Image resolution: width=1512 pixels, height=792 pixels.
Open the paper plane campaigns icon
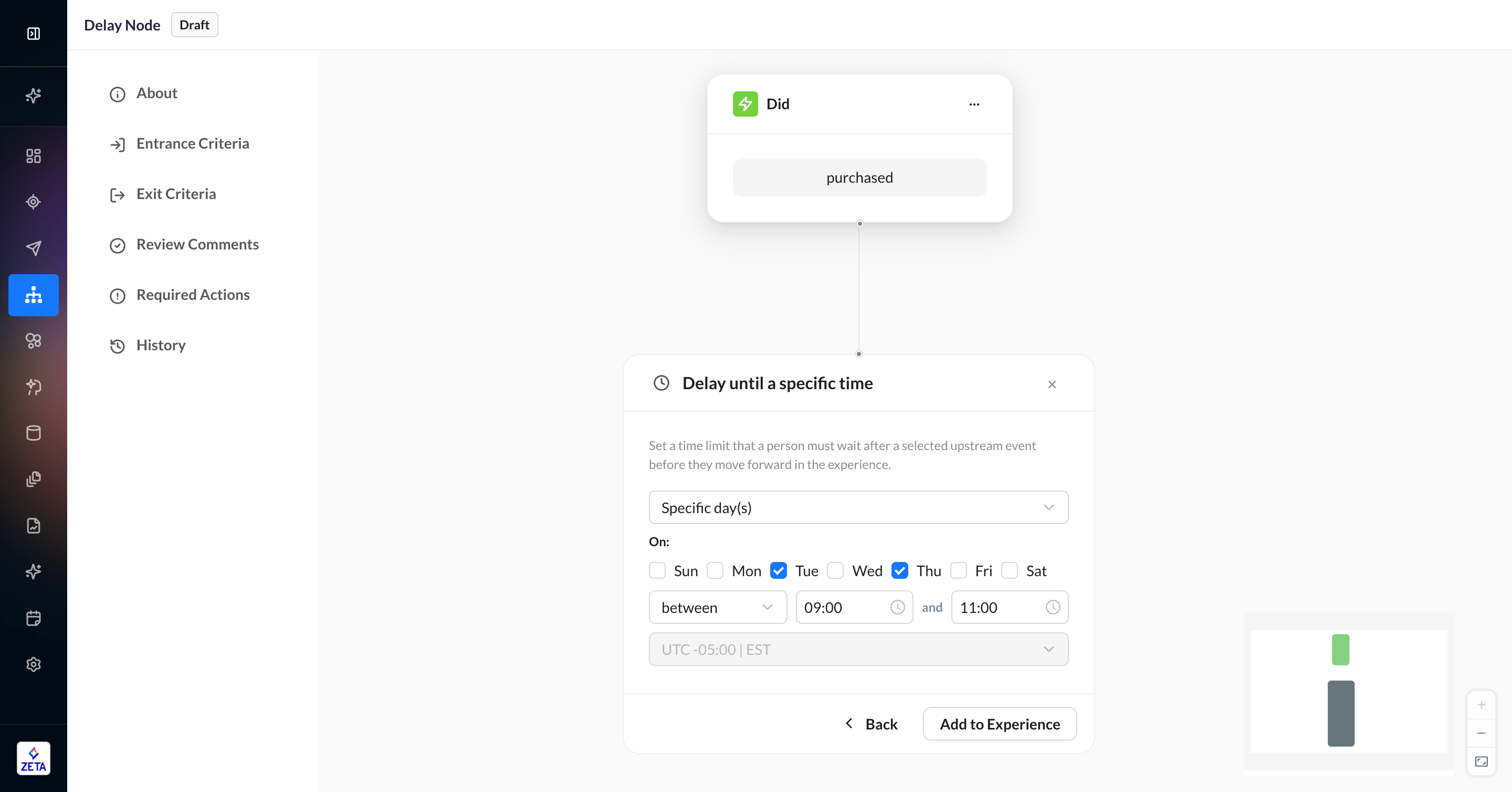point(34,248)
